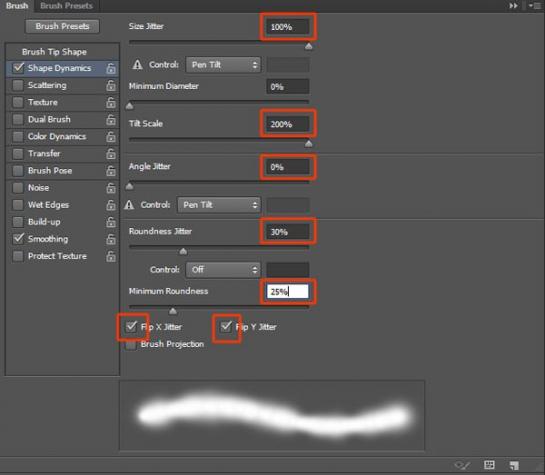The height and width of the screenshot is (475, 545).
Task: Click the lock icon beside Shape Dynamics
Action: [x=111, y=68]
